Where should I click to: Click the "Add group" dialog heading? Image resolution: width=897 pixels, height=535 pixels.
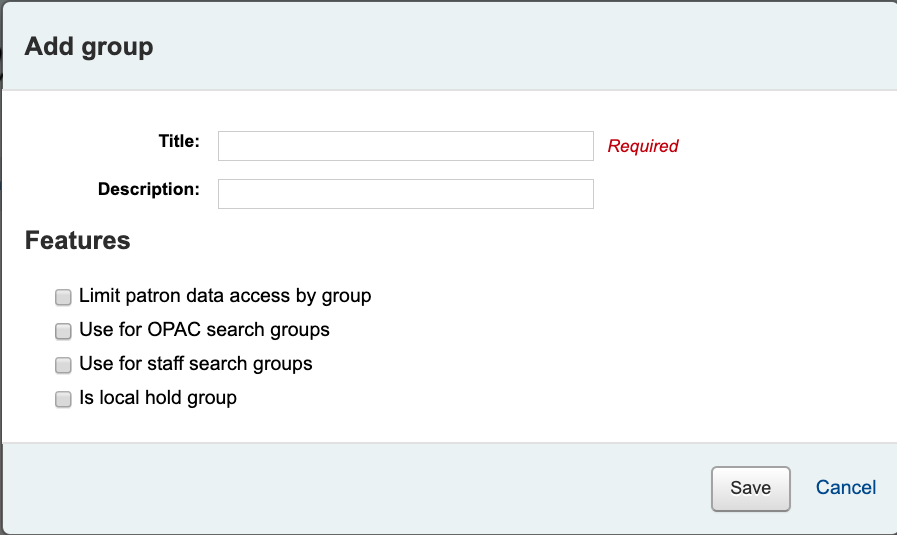pyautogui.click(x=89, y=47)
